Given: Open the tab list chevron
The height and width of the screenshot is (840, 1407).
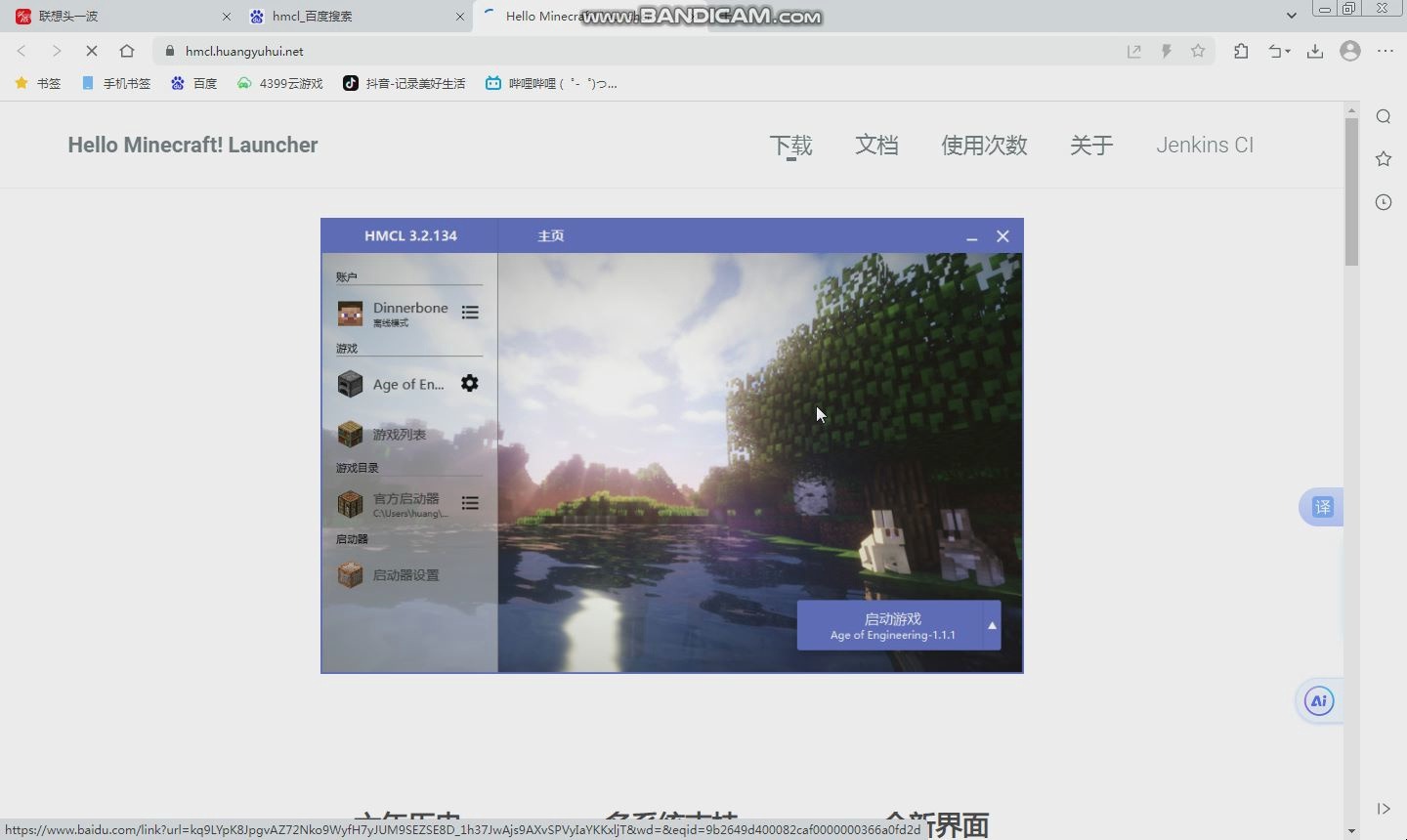Looking at the screenshot, I should point(1292,16).
